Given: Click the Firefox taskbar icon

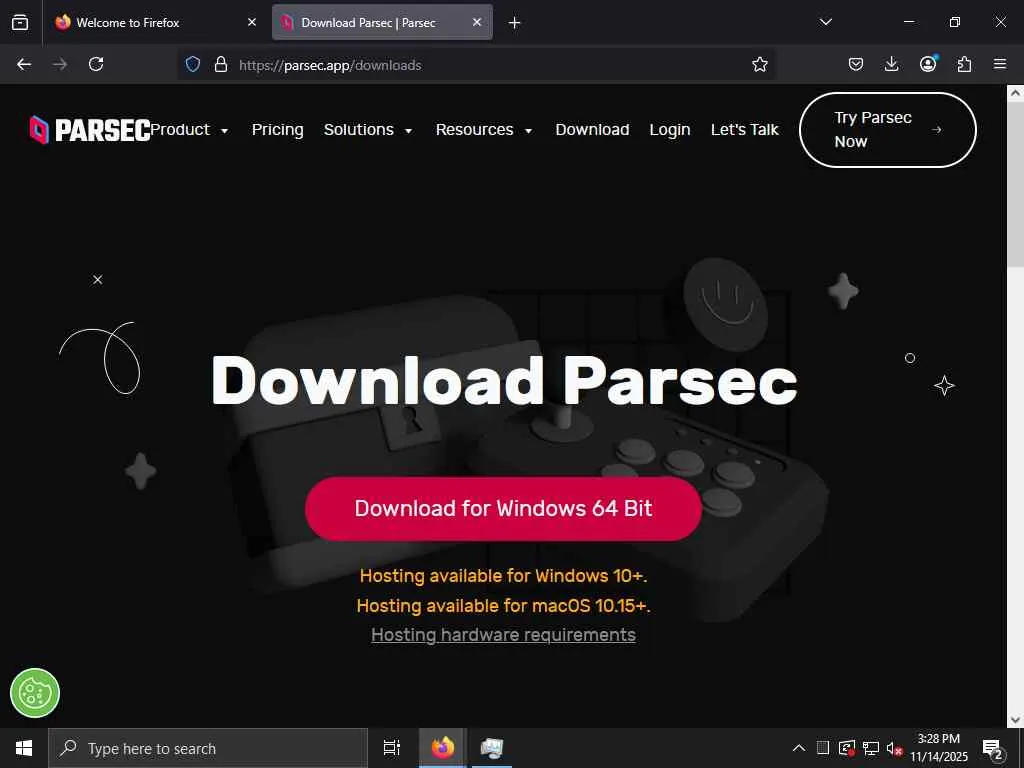Looking at the screenshot, I should pos(443,748).
